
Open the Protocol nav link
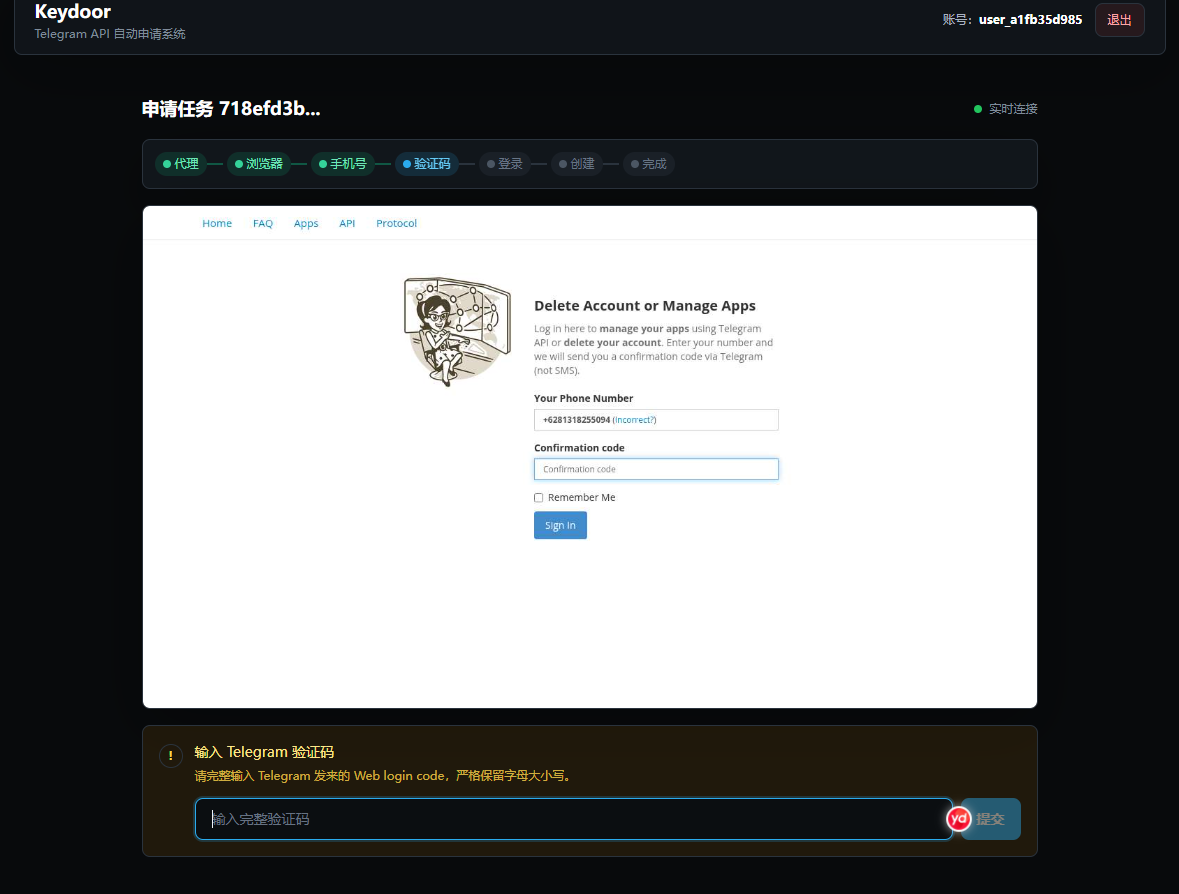point(396,223)
